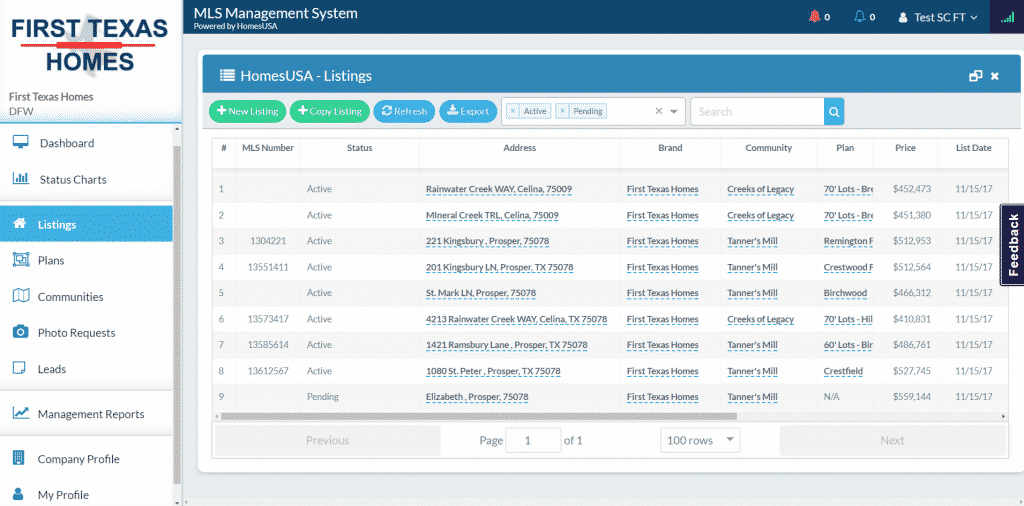Image resolution: width=1024 pixels, height=506 pixels.
Task: Remove the Active status filter tag
Action: tap(513, 112)
